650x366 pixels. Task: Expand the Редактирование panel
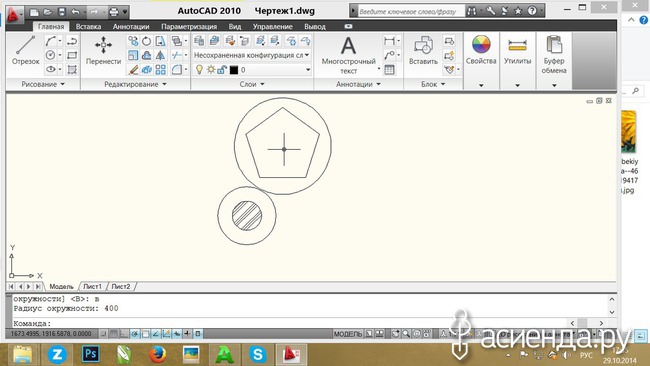coord(135,84)
